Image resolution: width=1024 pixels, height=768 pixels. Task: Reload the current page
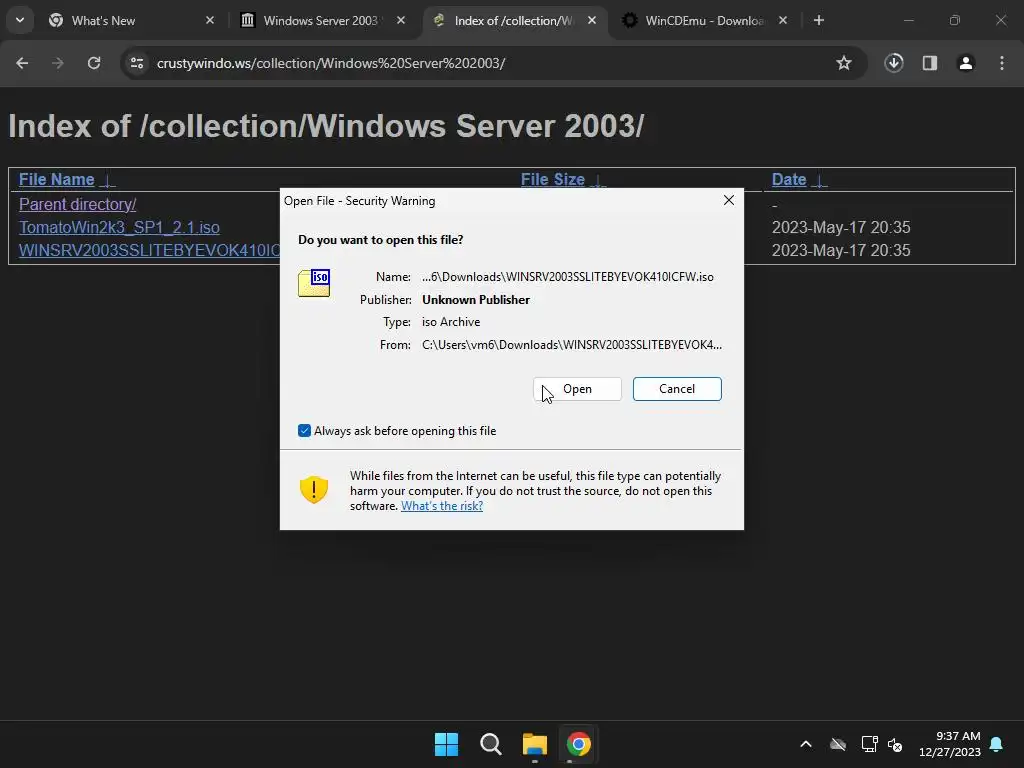pos(94,63)
